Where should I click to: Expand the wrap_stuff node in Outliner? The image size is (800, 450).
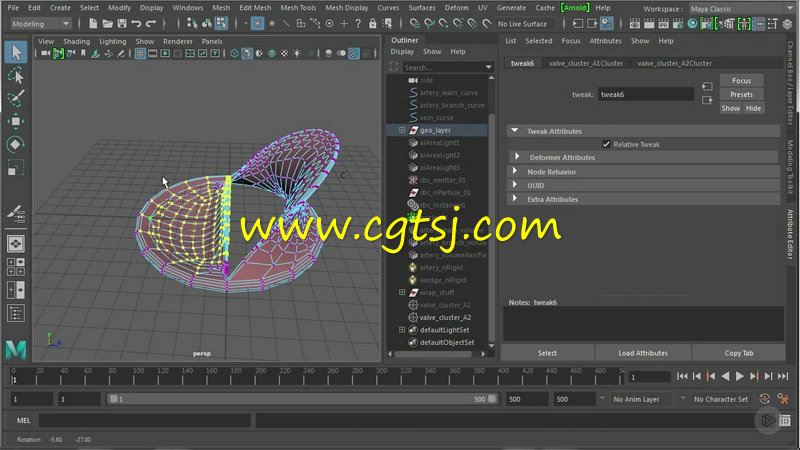402,292
